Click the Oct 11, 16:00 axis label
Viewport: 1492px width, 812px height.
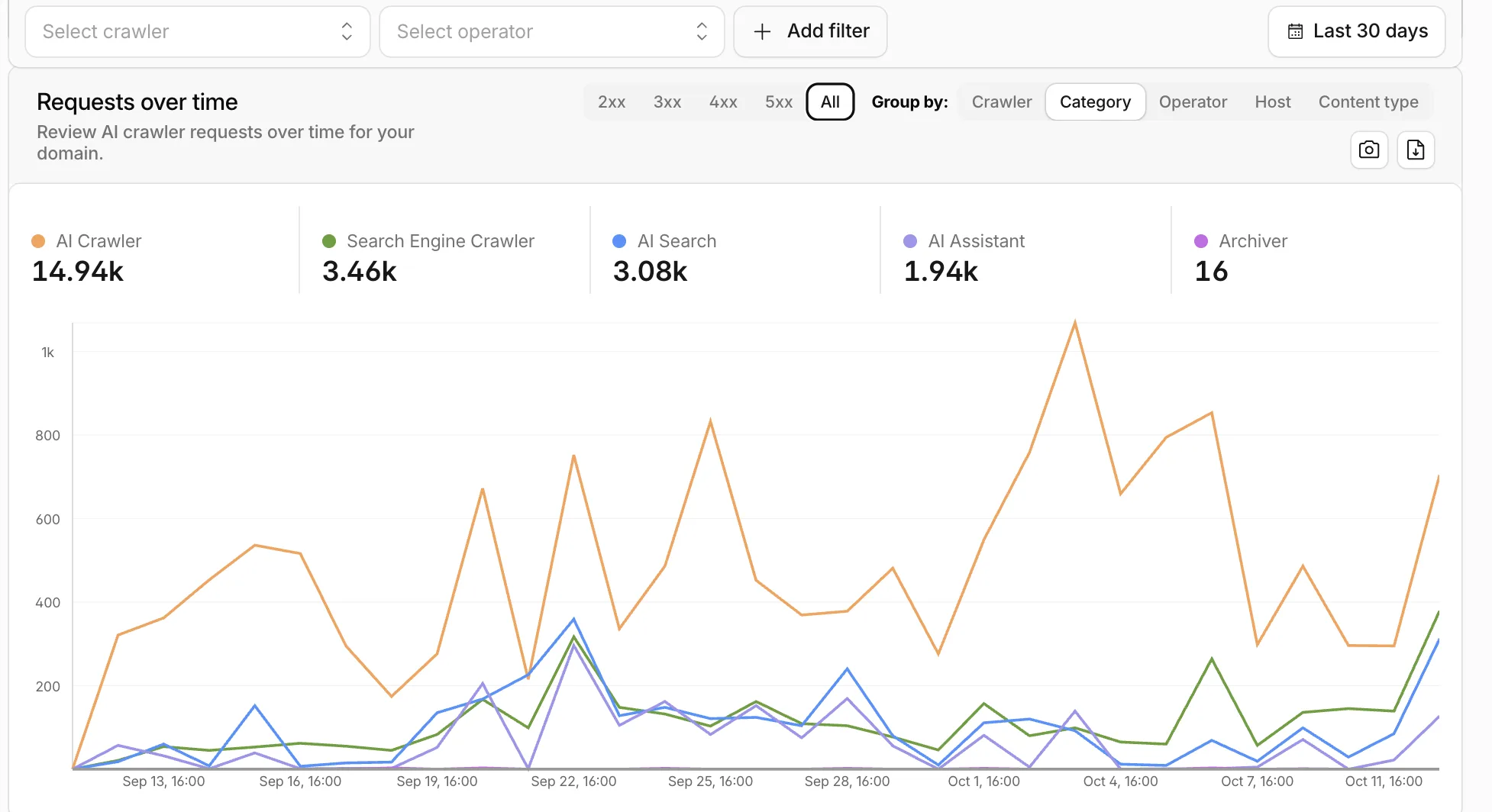(1384, 781)
